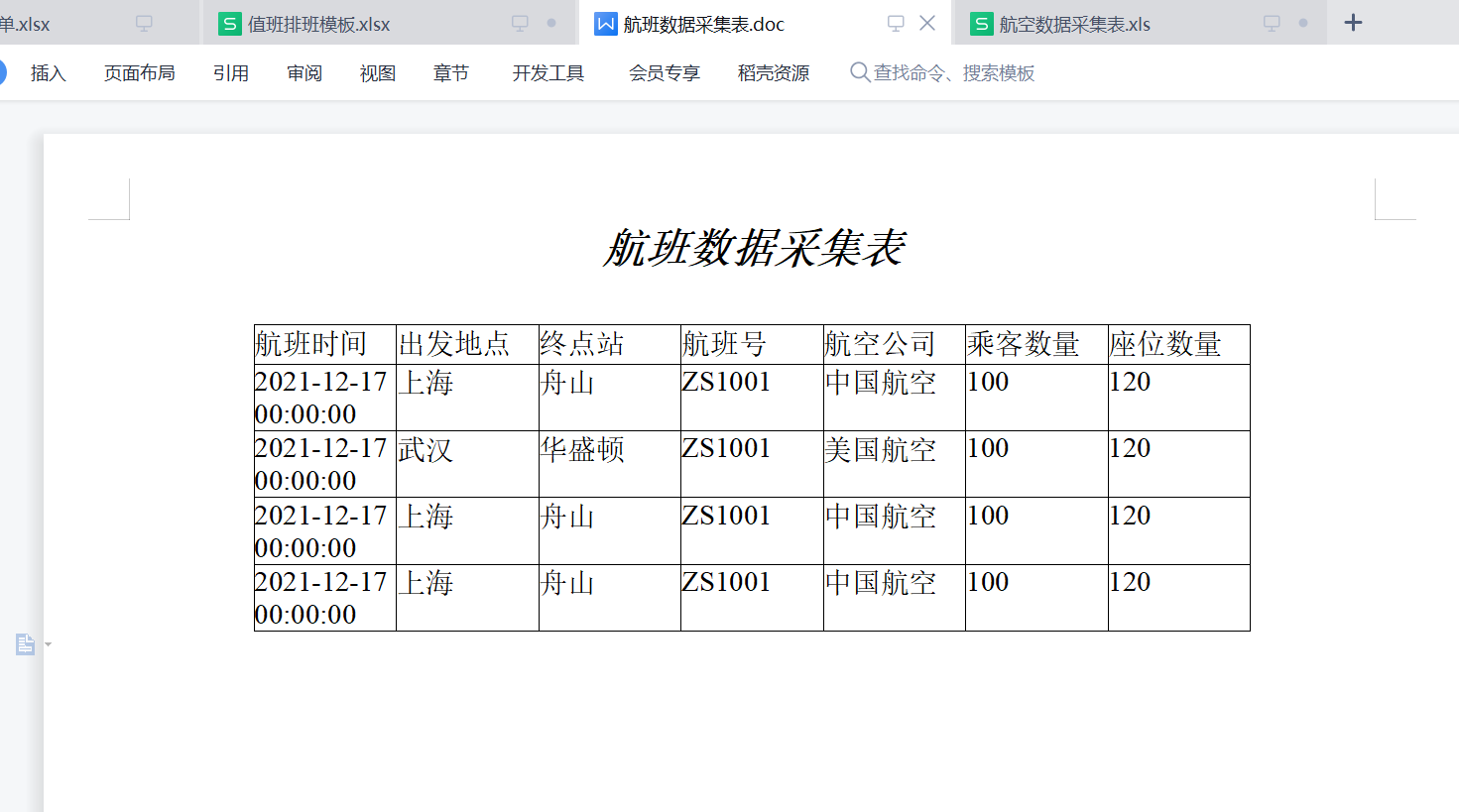
Task: Click the search magnifier icon
Action: (860, 71)
